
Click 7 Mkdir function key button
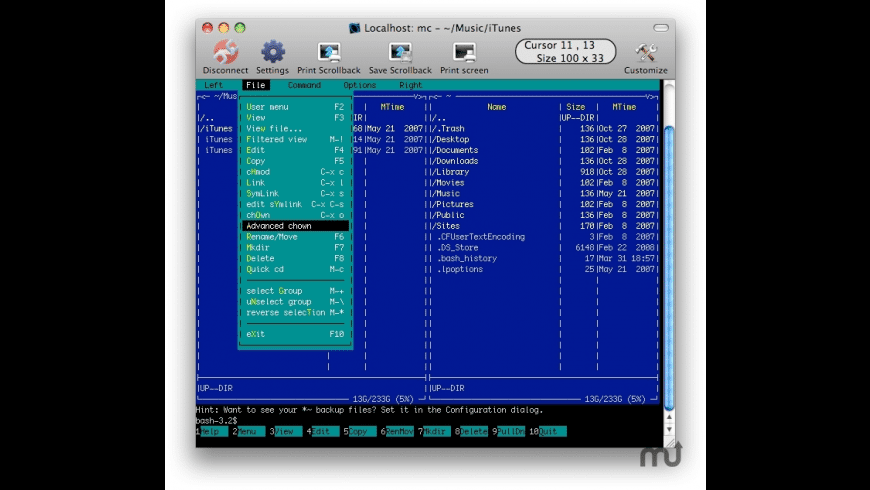434,431
